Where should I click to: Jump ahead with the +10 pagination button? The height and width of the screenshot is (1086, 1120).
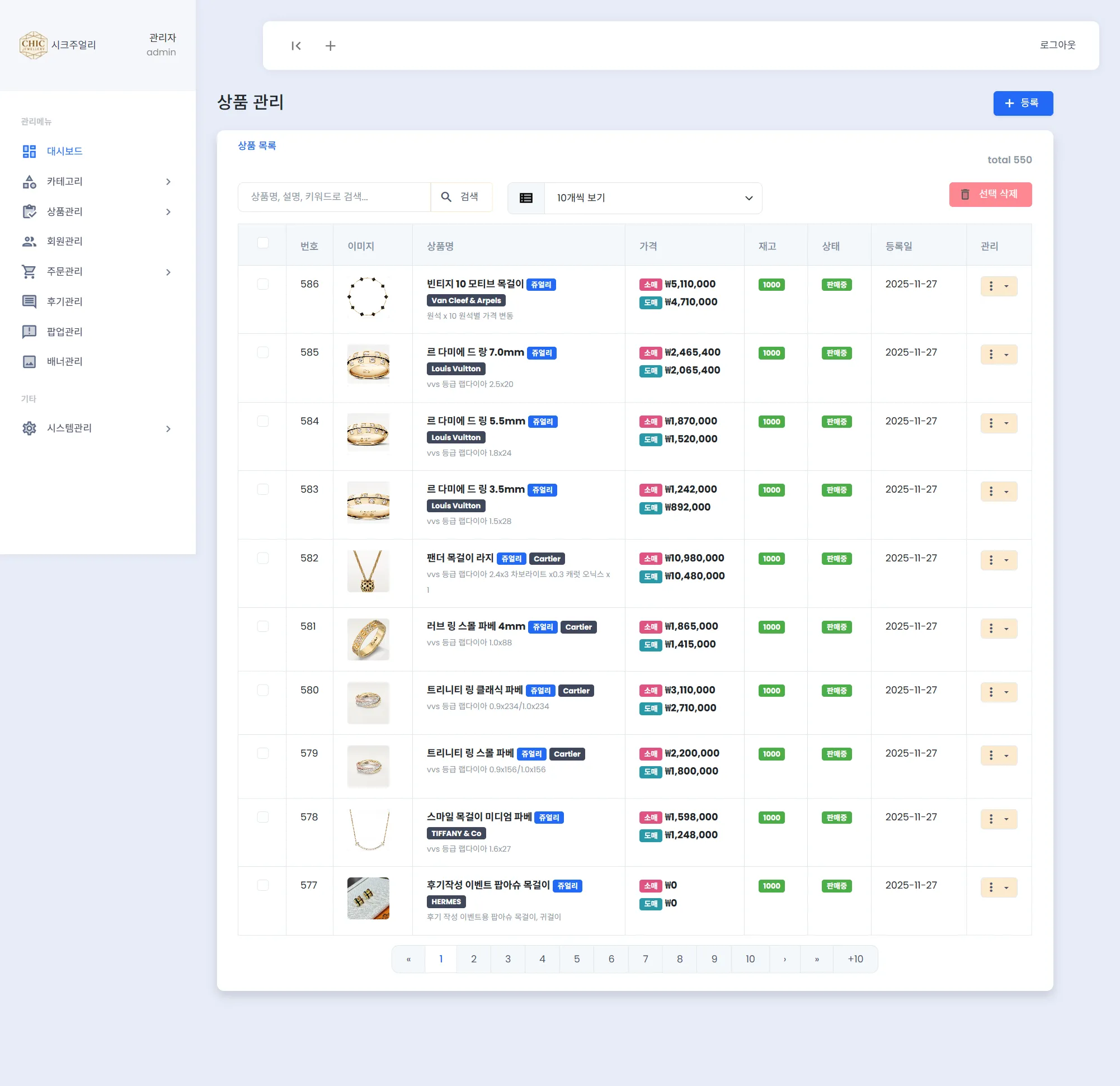[855, 959]
